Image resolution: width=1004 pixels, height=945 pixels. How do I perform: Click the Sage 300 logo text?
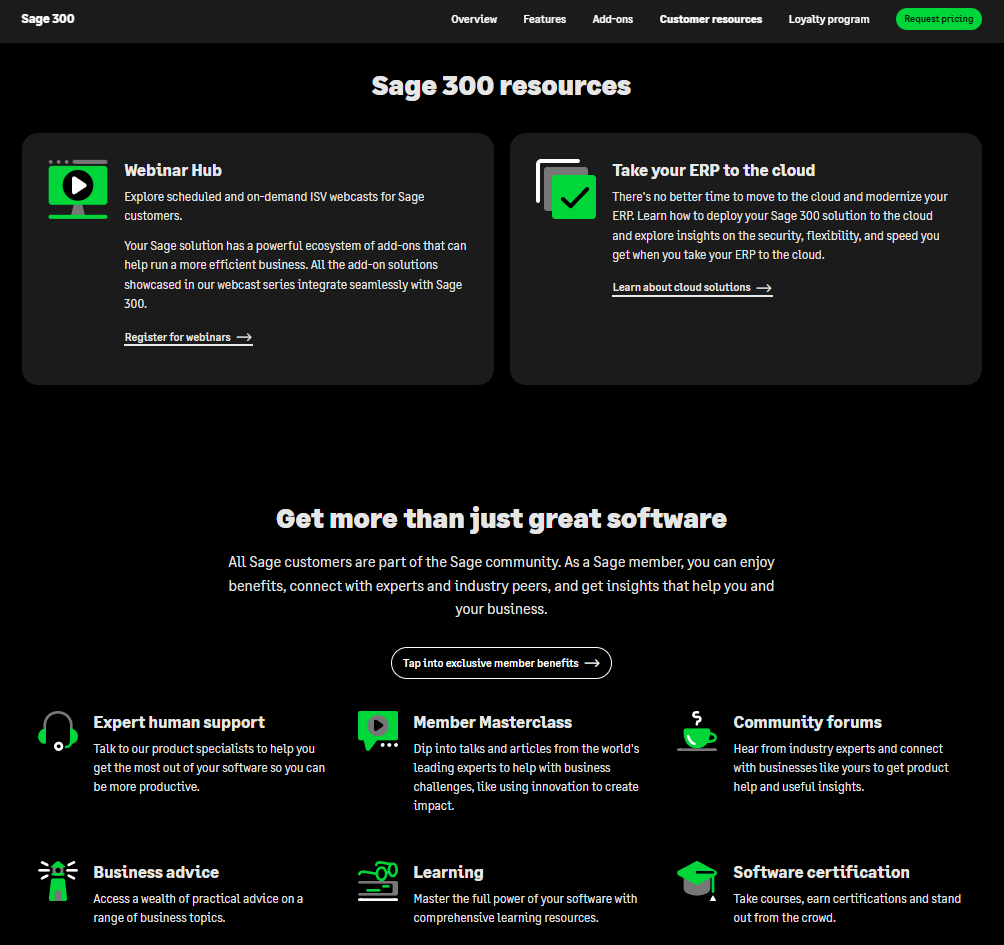click(48, 19)
